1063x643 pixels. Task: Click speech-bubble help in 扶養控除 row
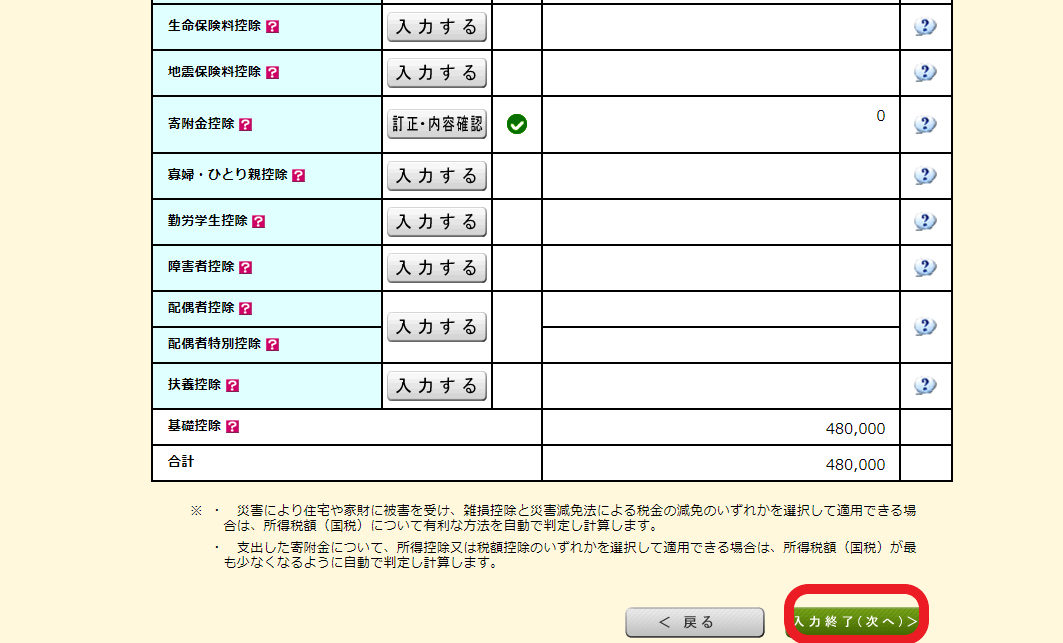pyautogui.click(x=925, y=386)
